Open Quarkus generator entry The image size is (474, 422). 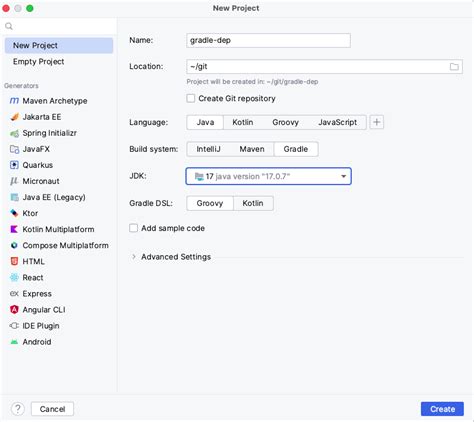coord(59,165)
